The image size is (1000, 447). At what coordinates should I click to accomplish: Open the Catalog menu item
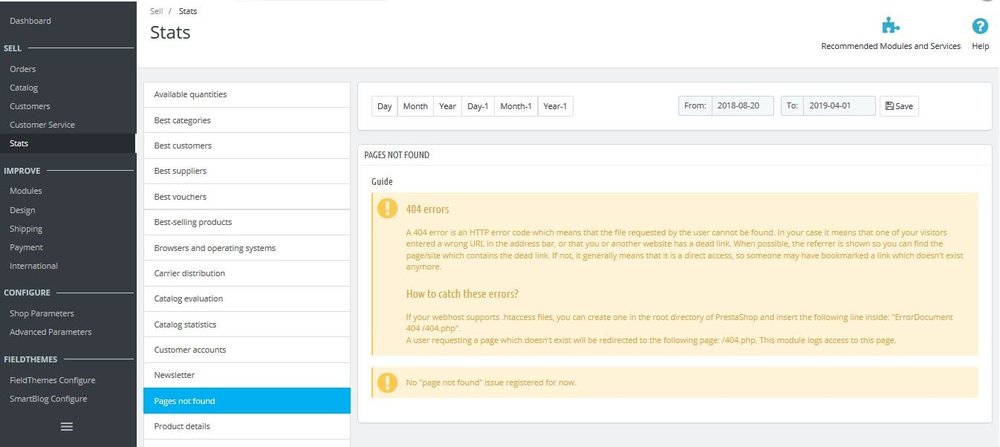point(24,88)
